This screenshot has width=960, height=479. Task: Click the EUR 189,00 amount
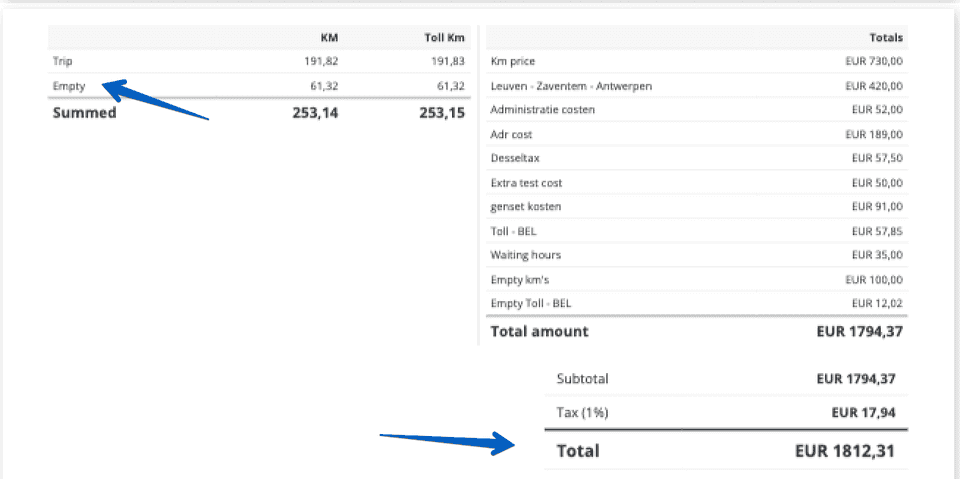click(874, 134)
